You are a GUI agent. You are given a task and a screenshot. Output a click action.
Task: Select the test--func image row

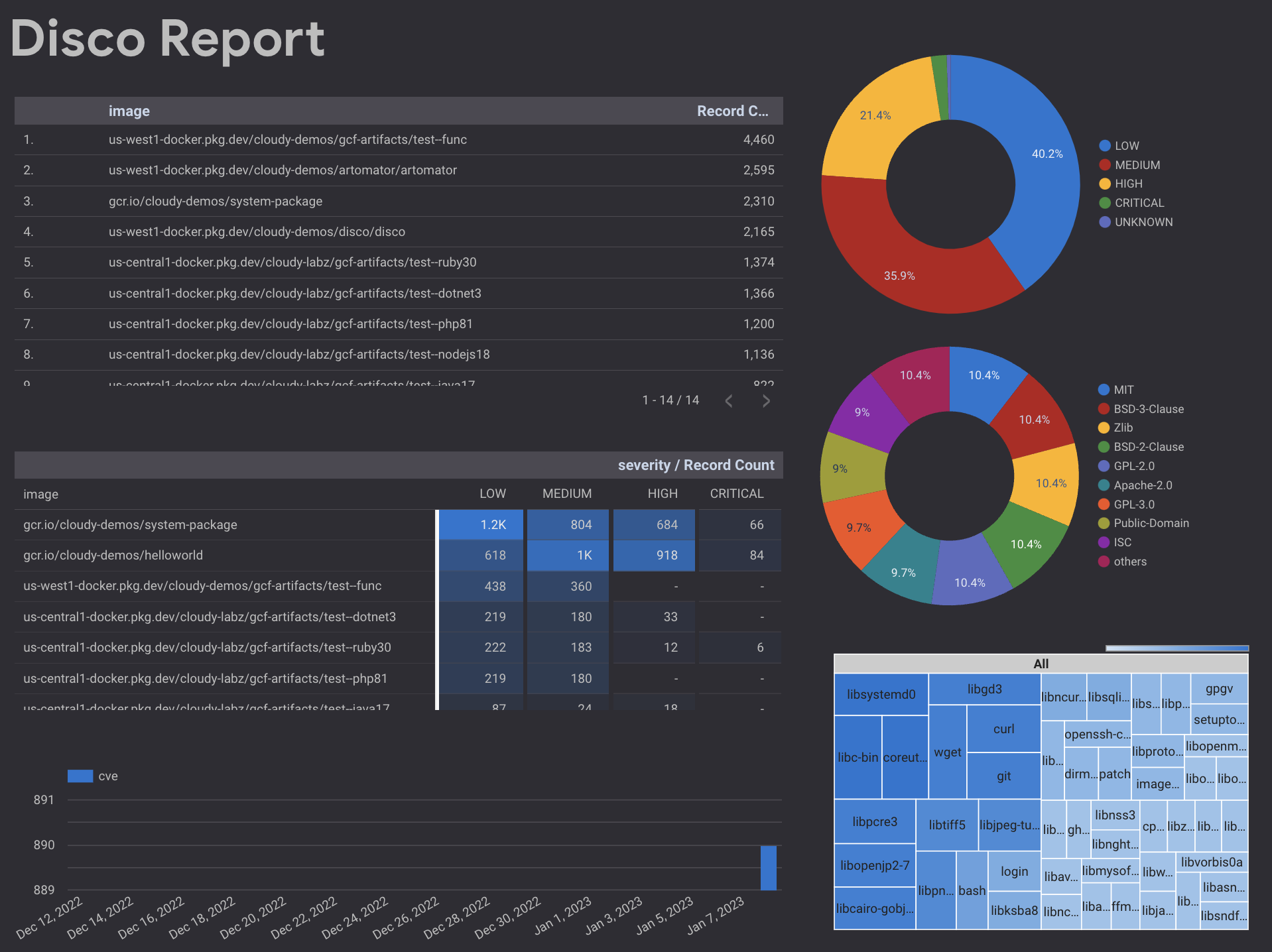coord(399,139)
